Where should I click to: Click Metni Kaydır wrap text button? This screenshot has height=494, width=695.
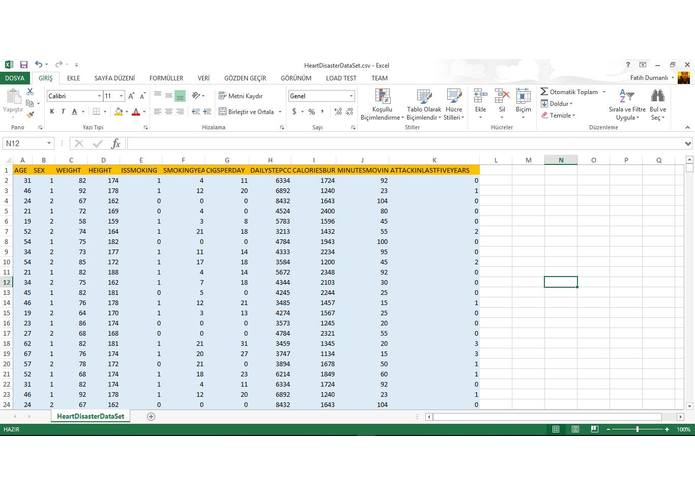[241, 96]
